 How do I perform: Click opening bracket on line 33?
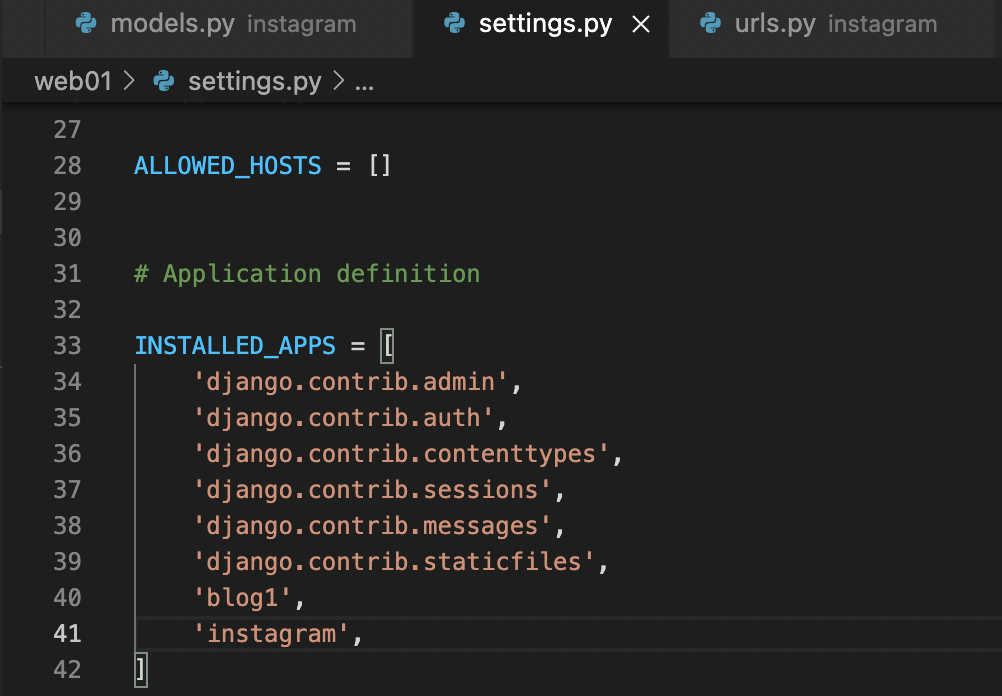pyautogui.click(x=387, y=346)
